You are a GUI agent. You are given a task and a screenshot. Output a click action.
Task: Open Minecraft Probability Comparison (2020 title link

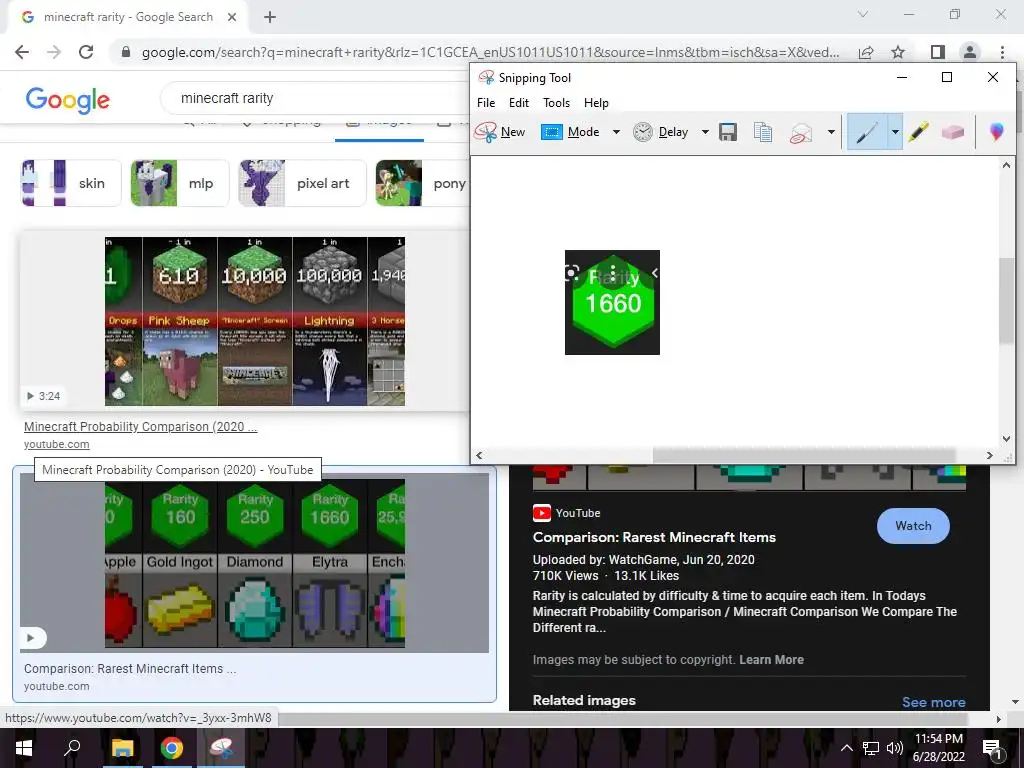tap(140, 426)
